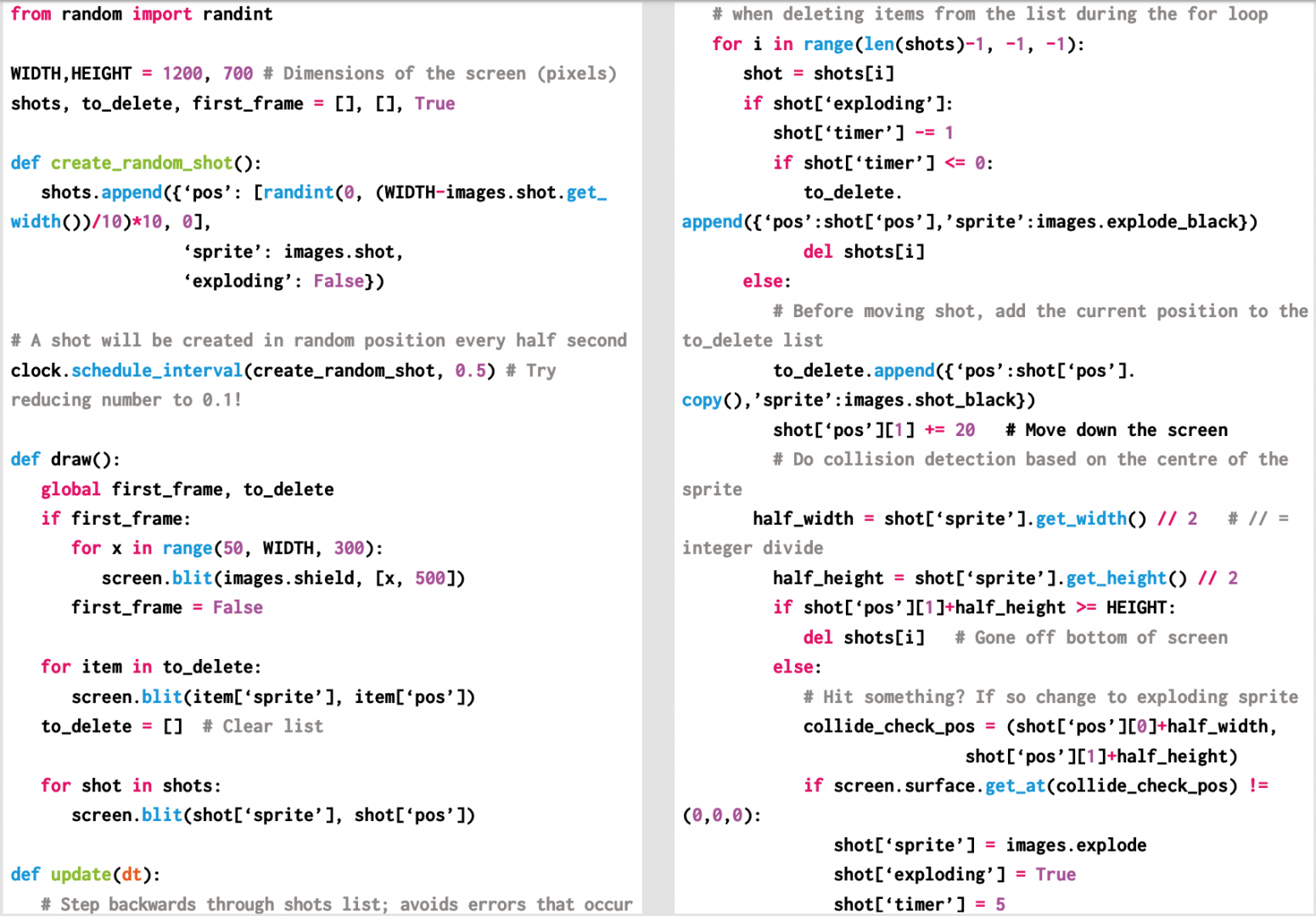The width and height of the screenshot is (1316, 916).
Task: Click the schedule_interval method call
Action: 156,371
